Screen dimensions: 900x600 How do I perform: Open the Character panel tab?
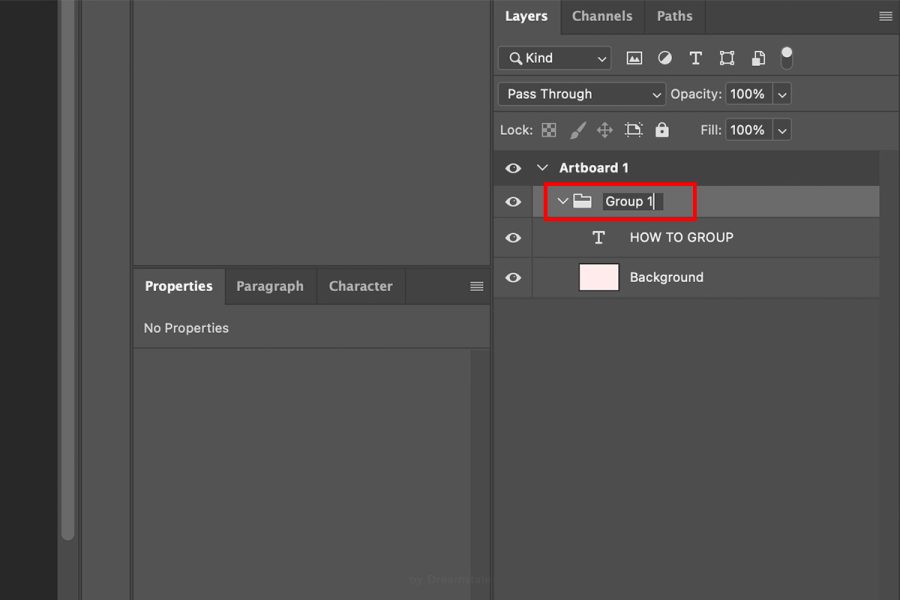pos(360,286)
